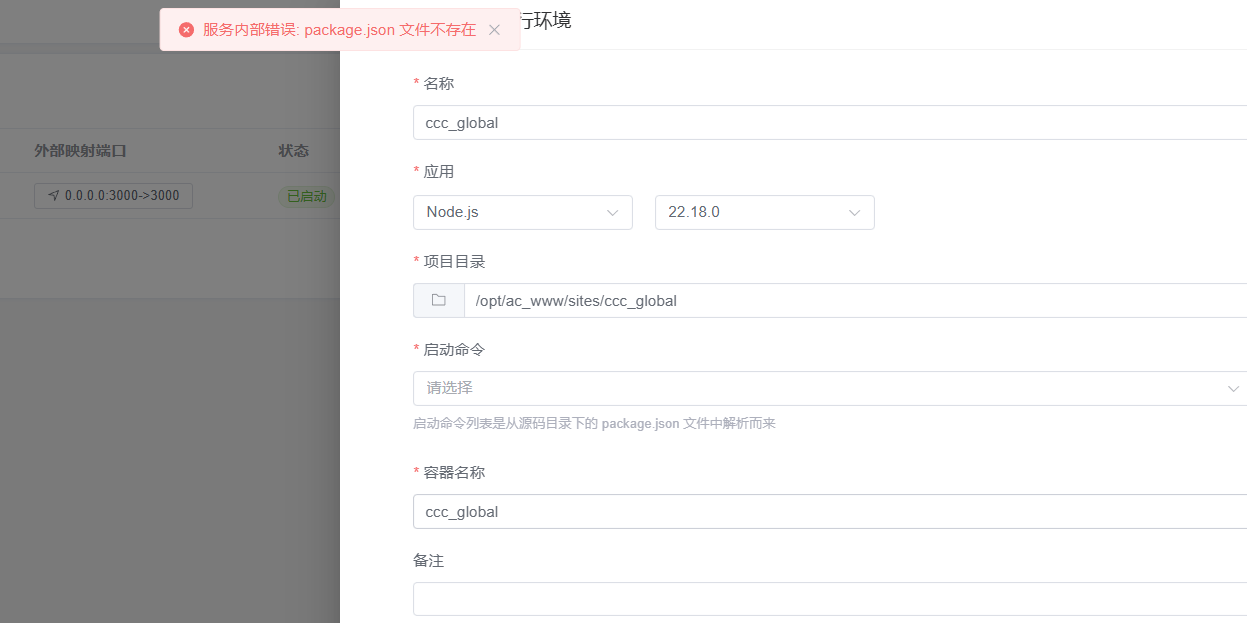
Task: Click the 外部映射端口 column header
Action: [80, 151]
